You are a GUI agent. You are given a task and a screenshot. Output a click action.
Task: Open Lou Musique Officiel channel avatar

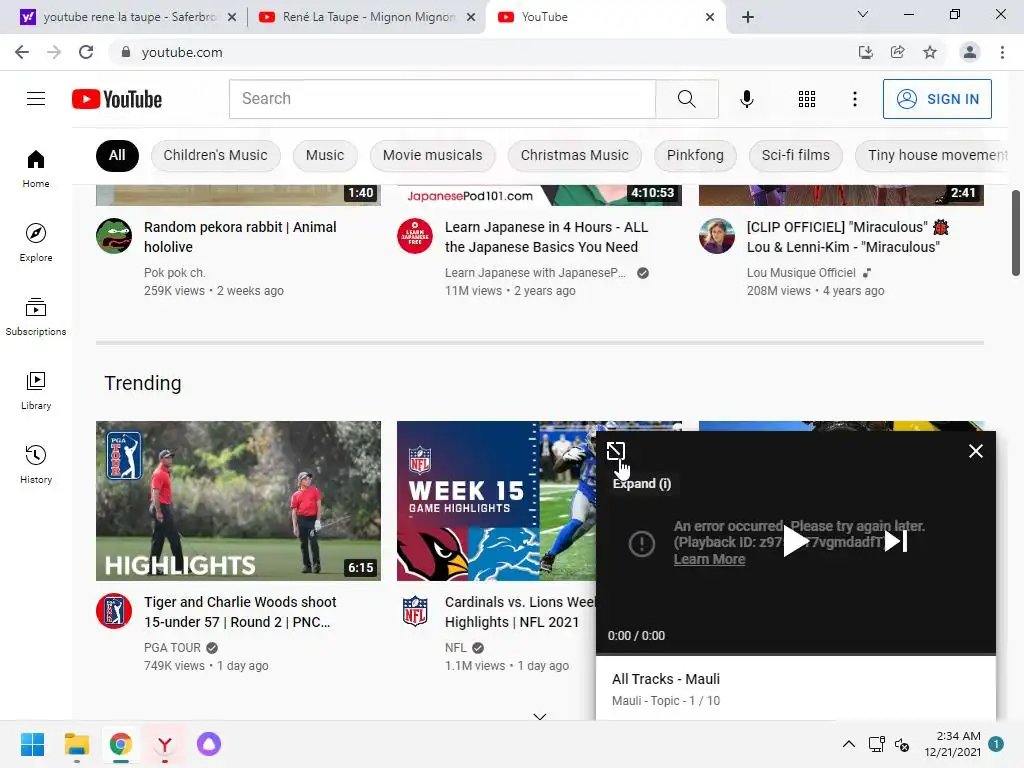[717, 236]
